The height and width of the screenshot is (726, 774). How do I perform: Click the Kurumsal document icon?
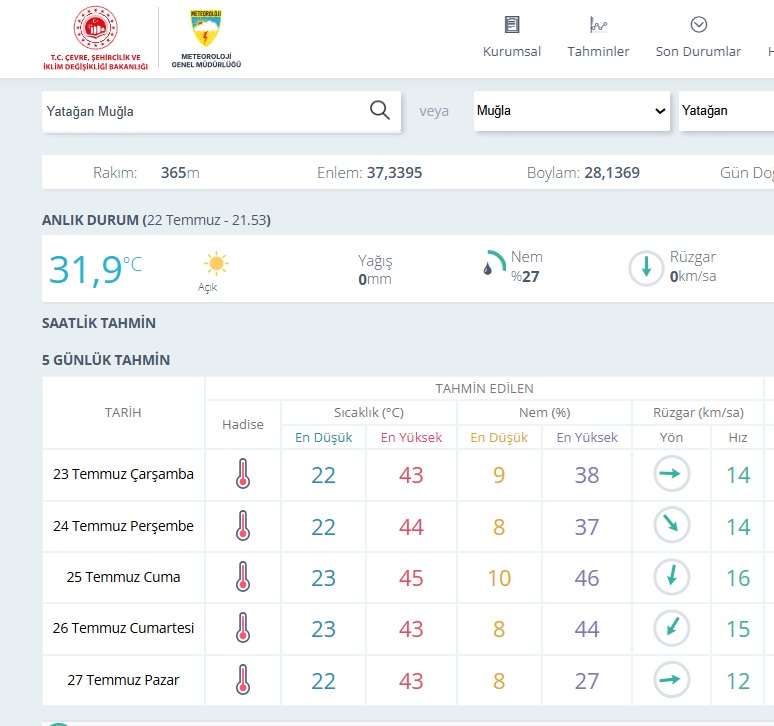tap(512, 25)
